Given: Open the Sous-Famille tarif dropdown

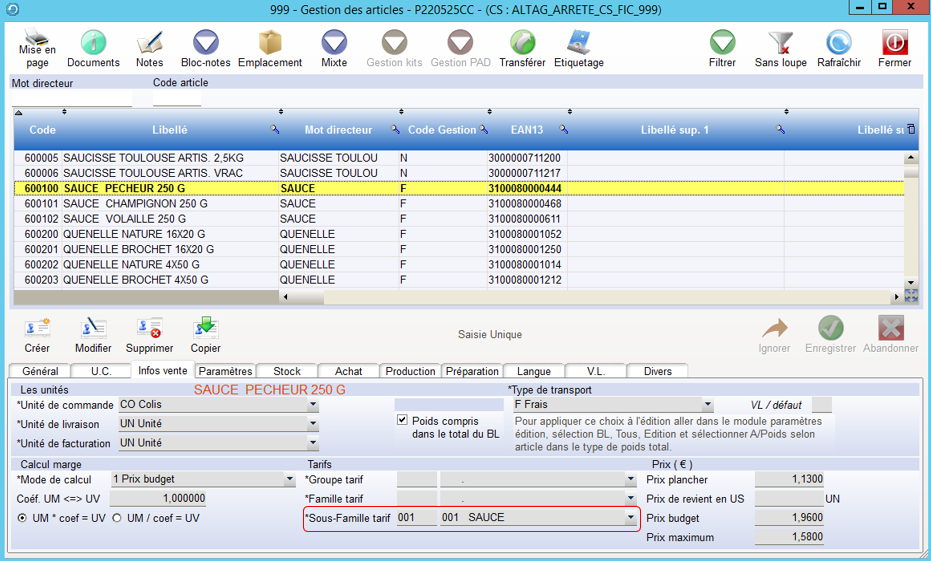Looking at the screenshot, I should click(630, 518).
